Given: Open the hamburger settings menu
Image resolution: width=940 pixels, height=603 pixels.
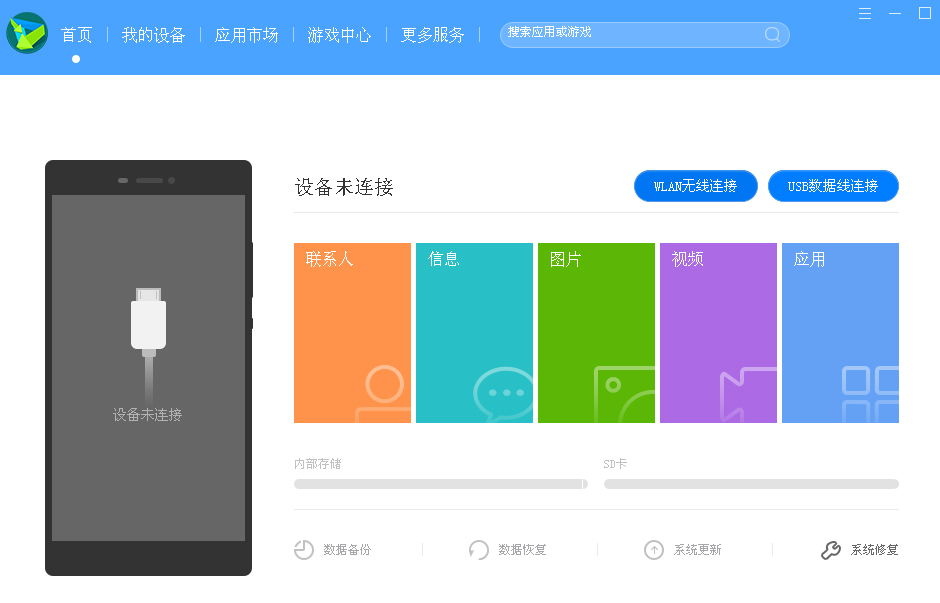Looking at the screenshot, I should point(864,13).
